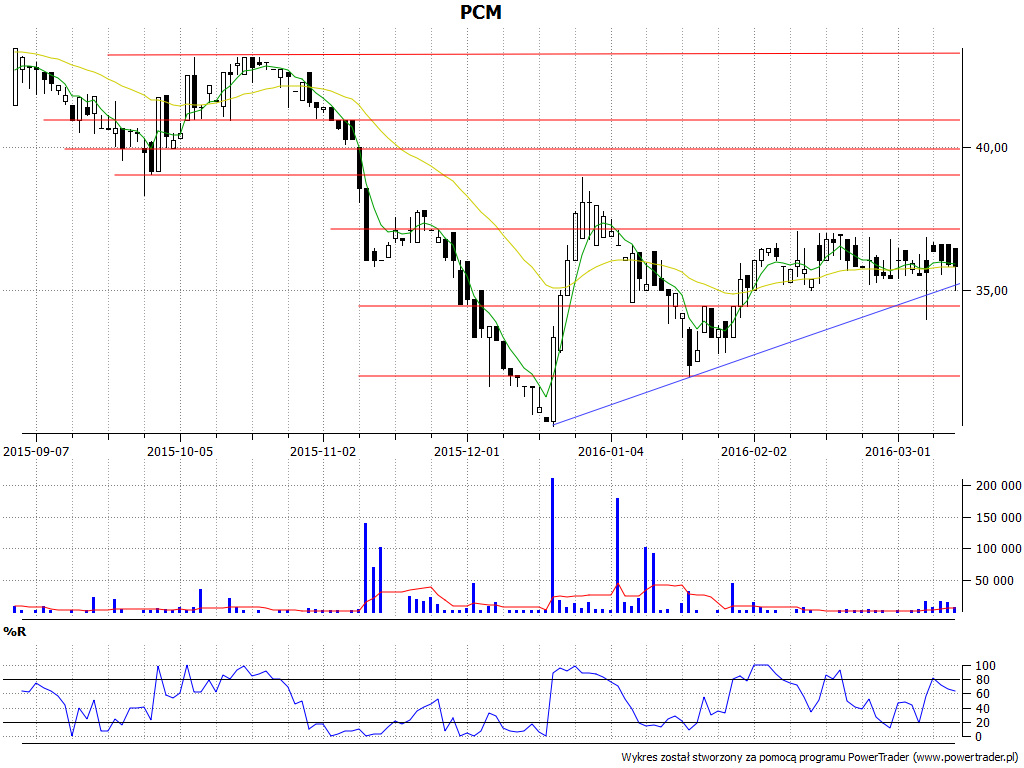The width and height of the screenshot is (1024, 768).
Task: Click the 20 level on %R axis
Action: click(985, 723)
